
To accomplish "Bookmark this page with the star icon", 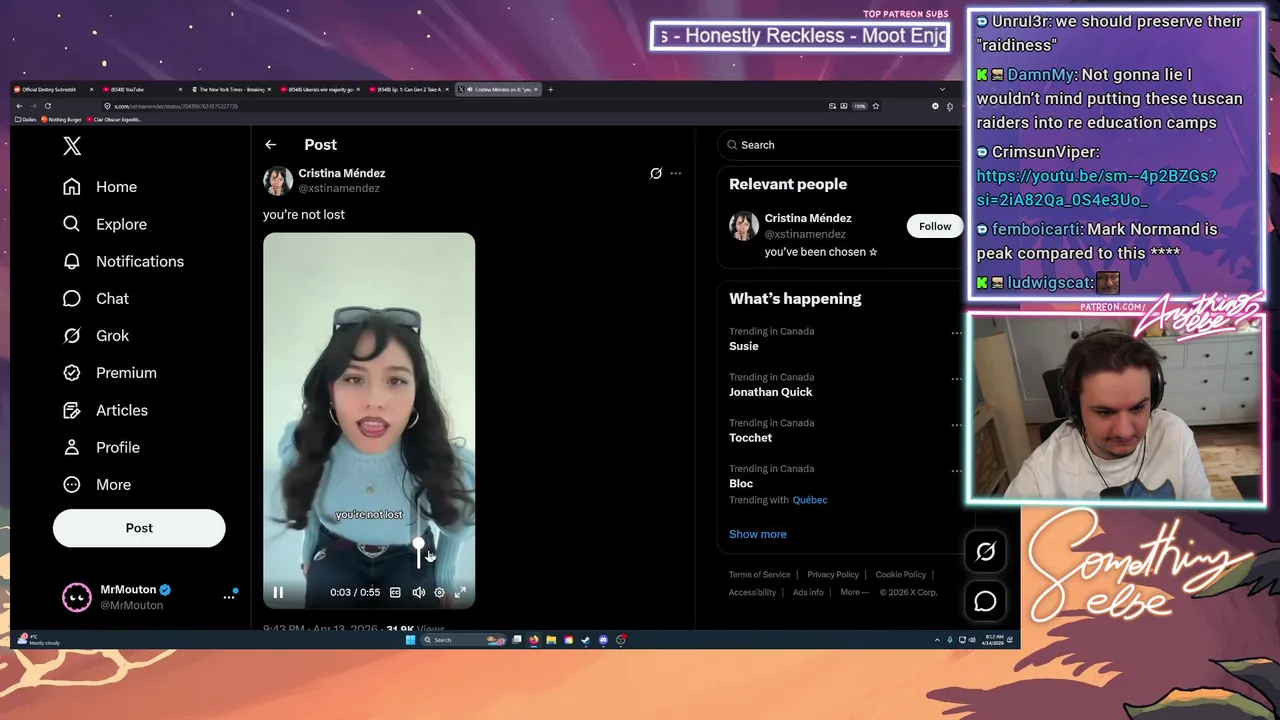I will point(876,106).
